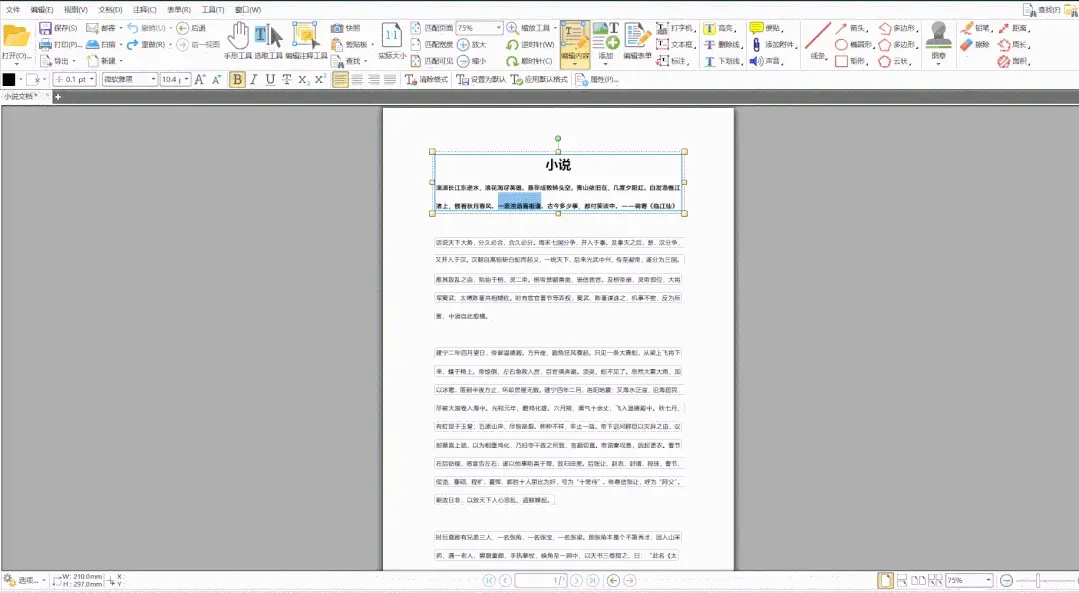Image resolution: width=1079 pixels, height=593 pixels.
Task: Expand the Open (打开) button dropdown arrow
Action: 16,63
